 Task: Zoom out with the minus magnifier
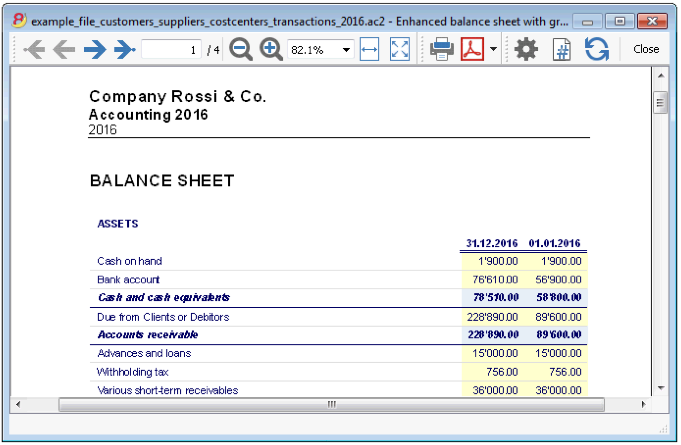tap(241, 49)
